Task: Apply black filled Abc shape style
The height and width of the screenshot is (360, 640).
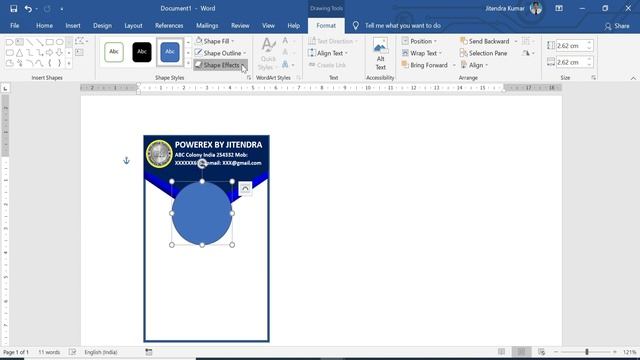Action: (x=142, y=52)
